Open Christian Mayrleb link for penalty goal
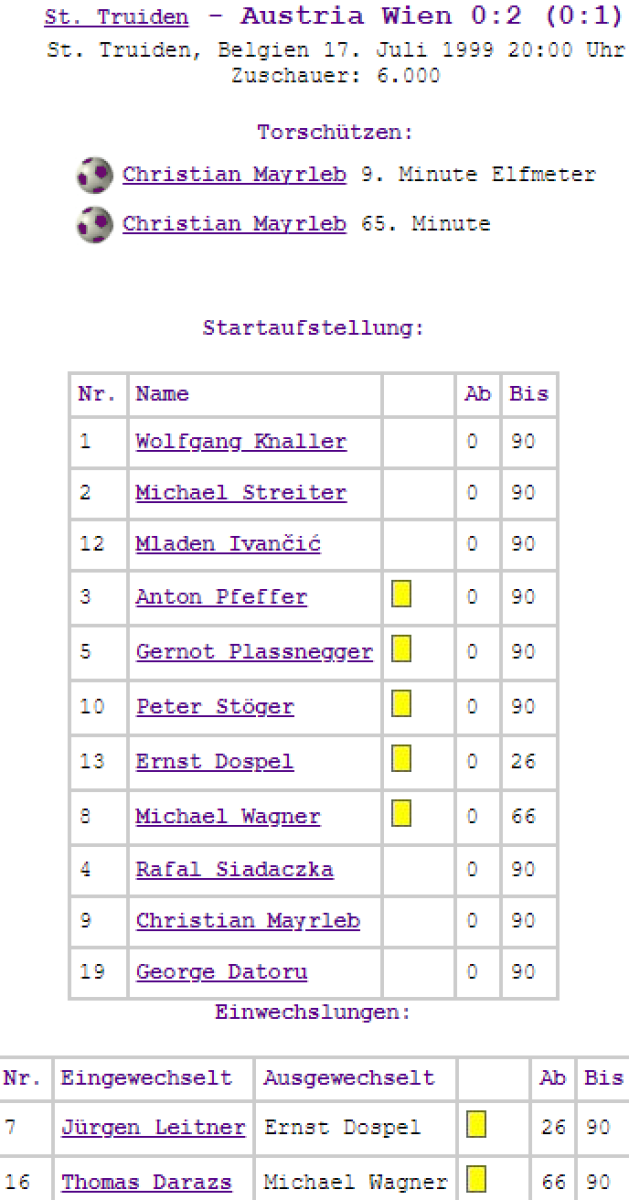The height and width of the screenshot is (1200, 629). pyautogui.click(x=234, y=175)
